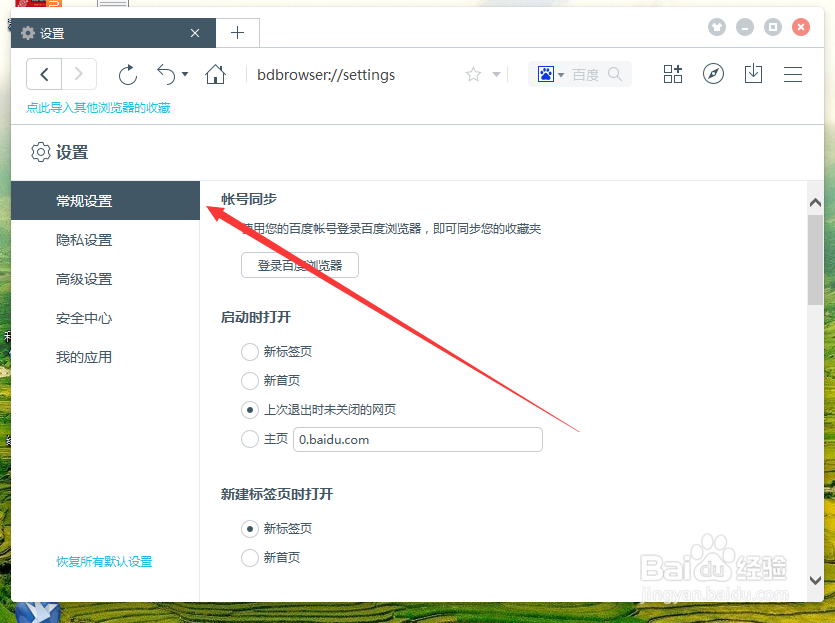Click the homepage URL field 0.baidu.com
Screen dimensions: 835x623
click(x=418, y=439)
